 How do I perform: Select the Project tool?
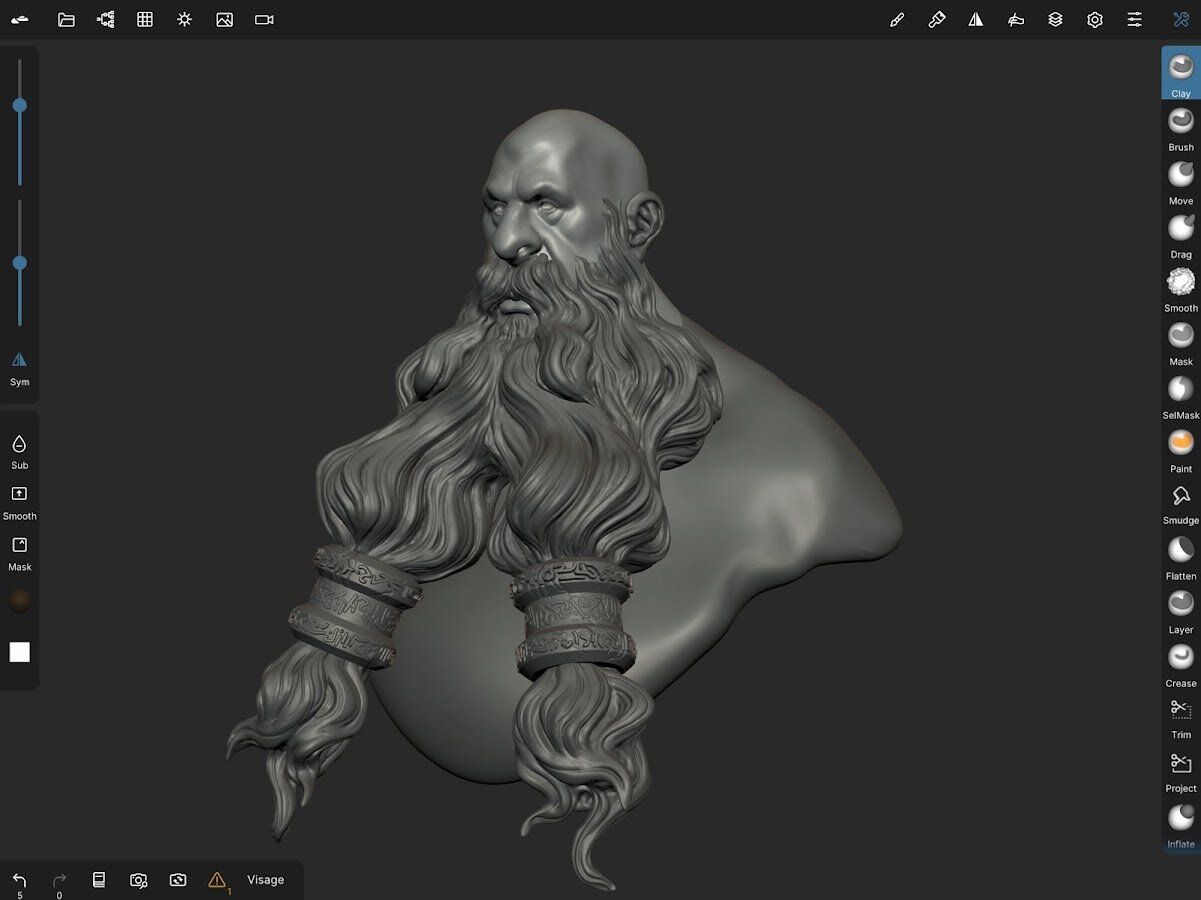click(x=1180, y=768)
